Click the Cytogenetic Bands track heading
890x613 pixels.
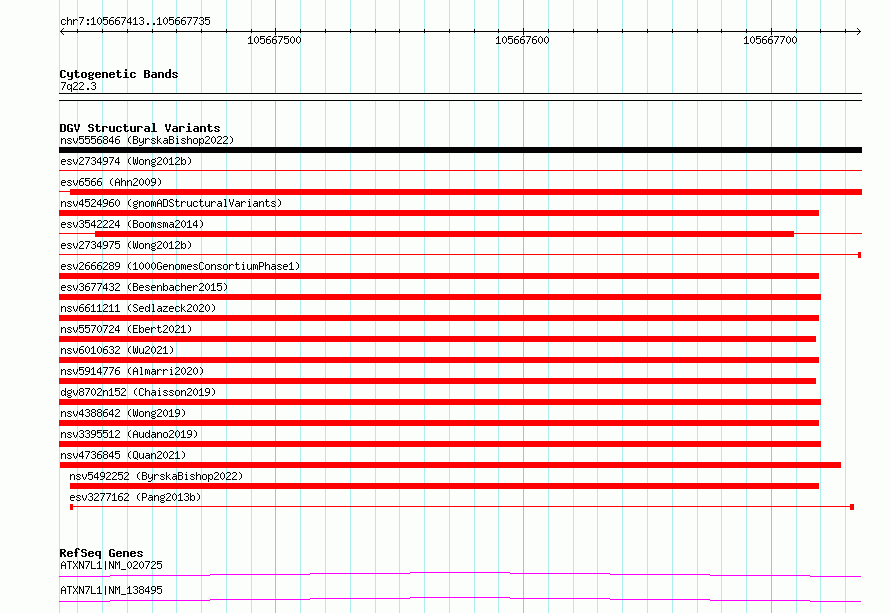[119, 74]
